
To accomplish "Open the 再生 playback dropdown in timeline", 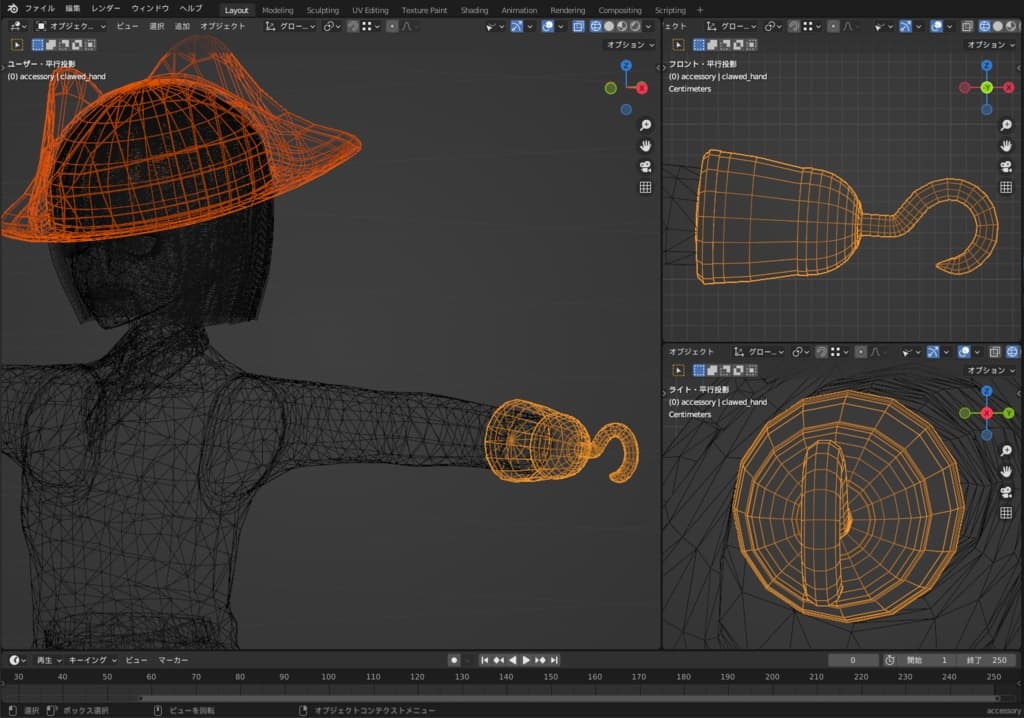I will (48, 660).
